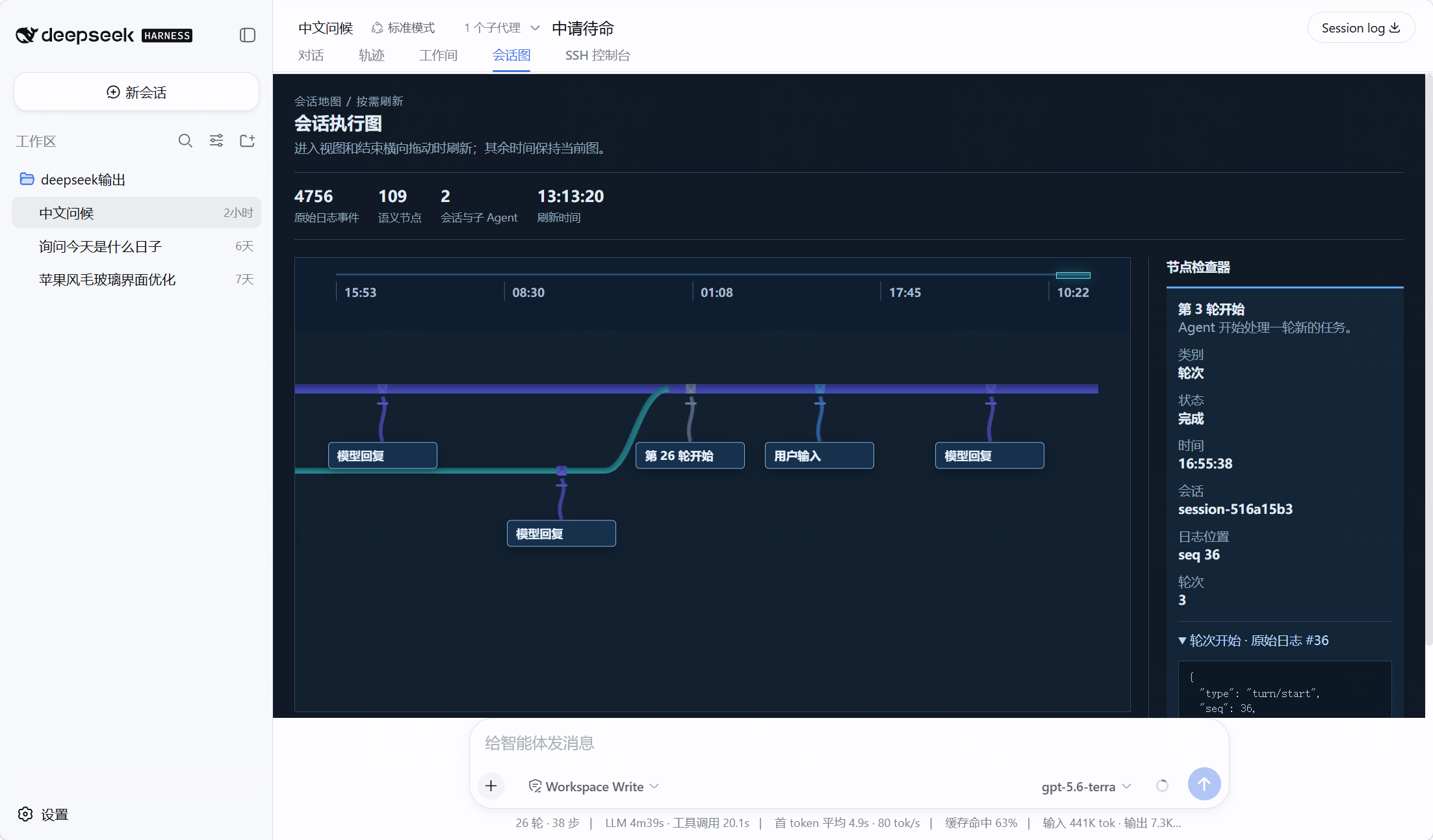This screenshot has width=1433, height=840.
Task: Open 设置 settings
Action: pyautogui.click(x=43, y=814)
